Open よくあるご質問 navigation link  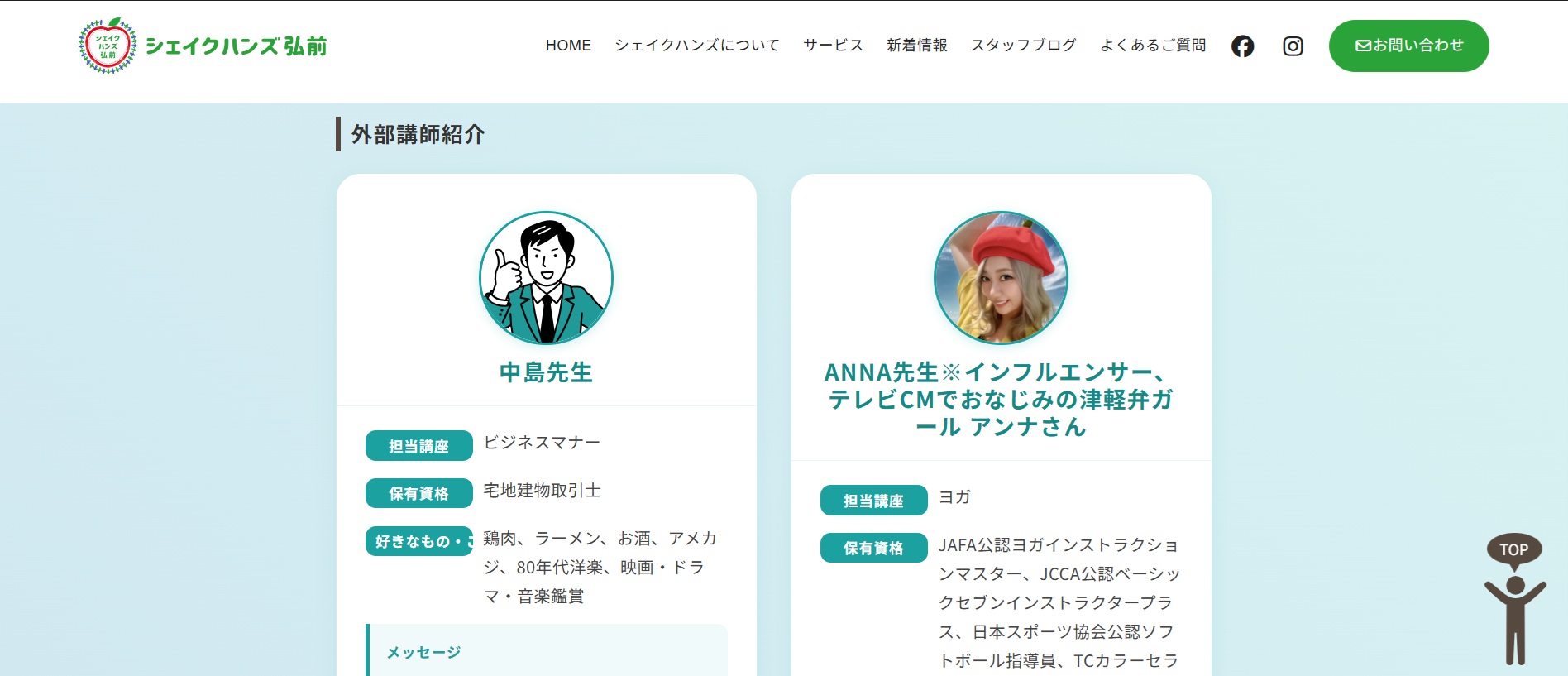[x=1153, y=46]
